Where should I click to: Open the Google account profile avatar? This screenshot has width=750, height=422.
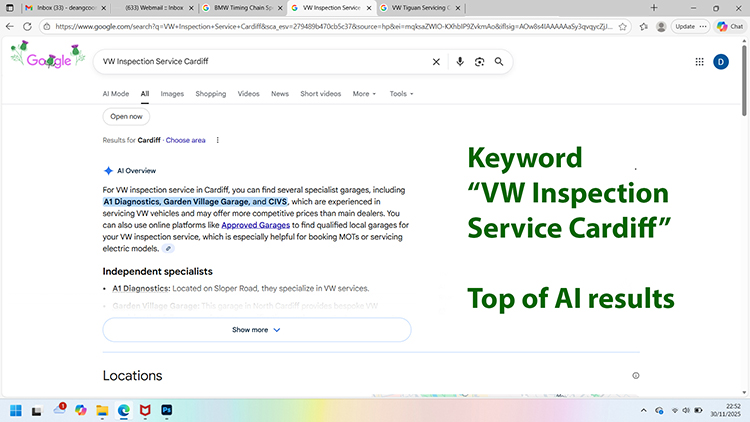coord(721,62)
